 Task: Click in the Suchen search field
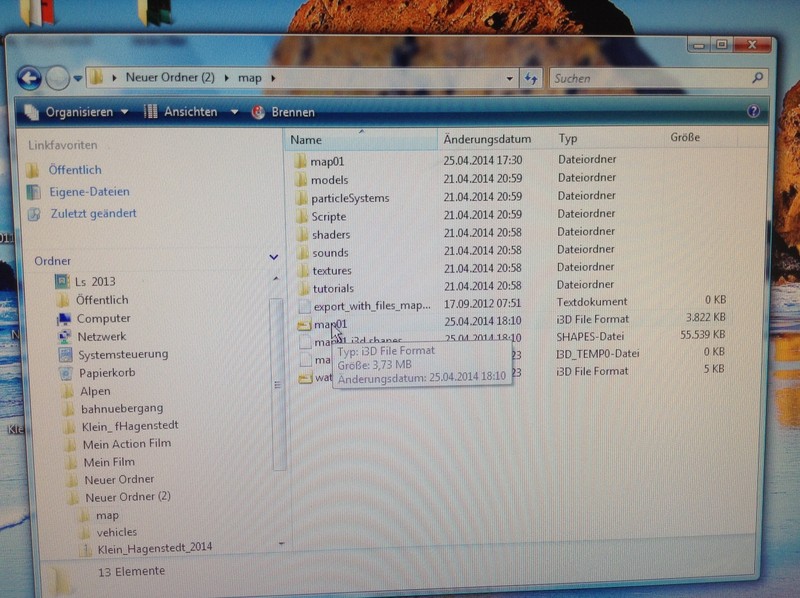pos(650,78)
